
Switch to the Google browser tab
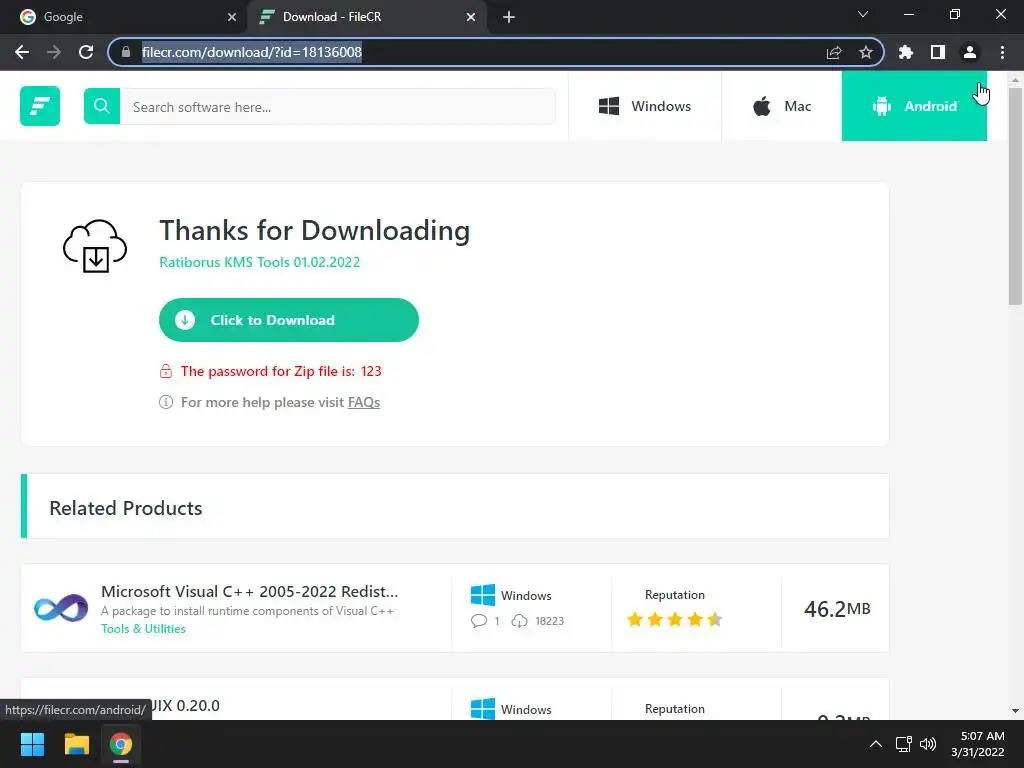(123, 17)
